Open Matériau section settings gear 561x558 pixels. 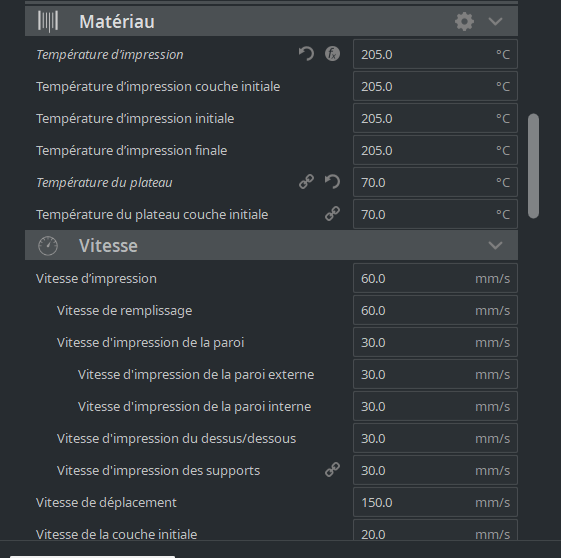click(464, 21)
